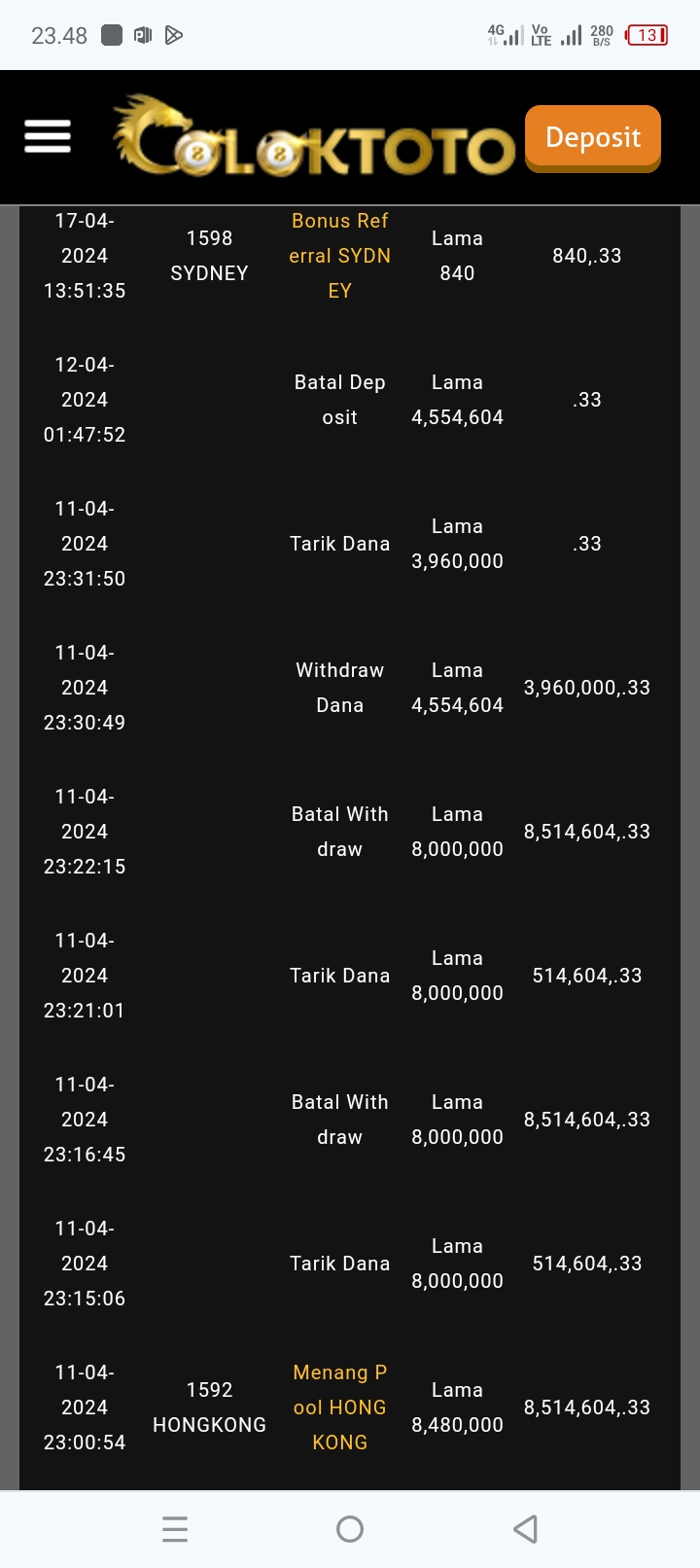The width and height of the screenshot is (700, 1568).
Task: Tap the 840,.33 balance amount
Action: tap(586, 256)
